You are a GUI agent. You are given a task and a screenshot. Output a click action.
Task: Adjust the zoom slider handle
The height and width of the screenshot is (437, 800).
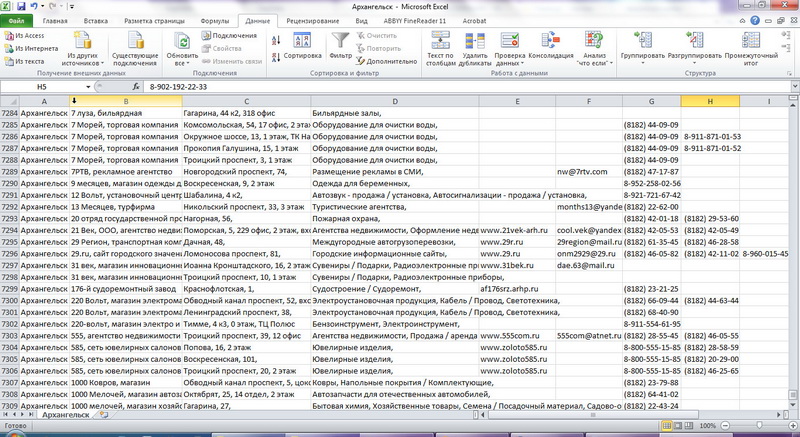[759, 425]
